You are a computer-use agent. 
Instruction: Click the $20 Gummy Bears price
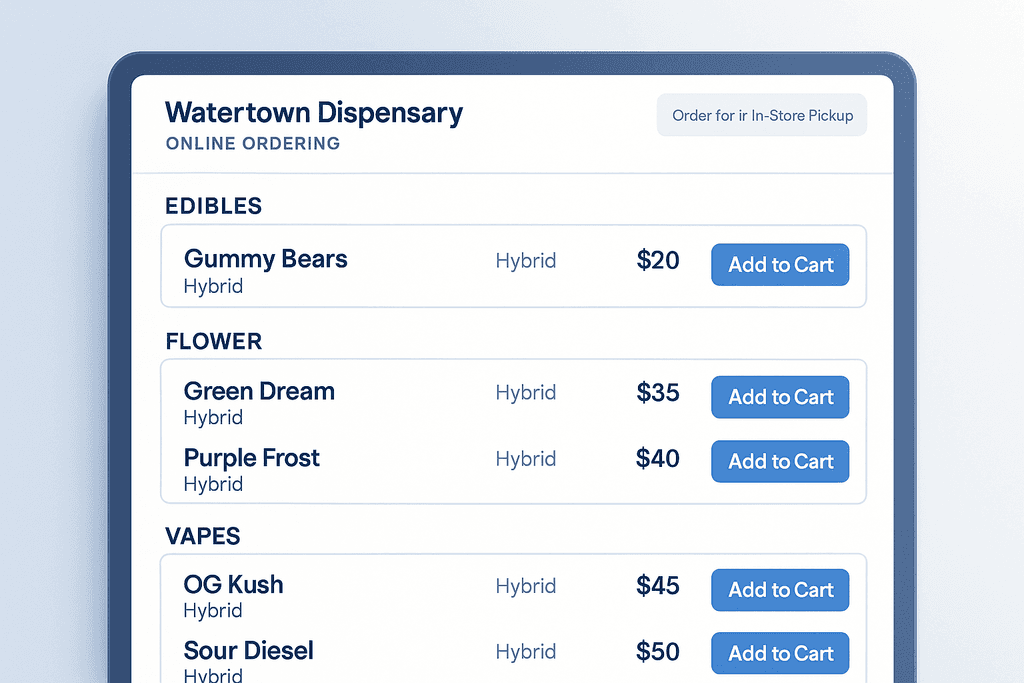[658, 261]
